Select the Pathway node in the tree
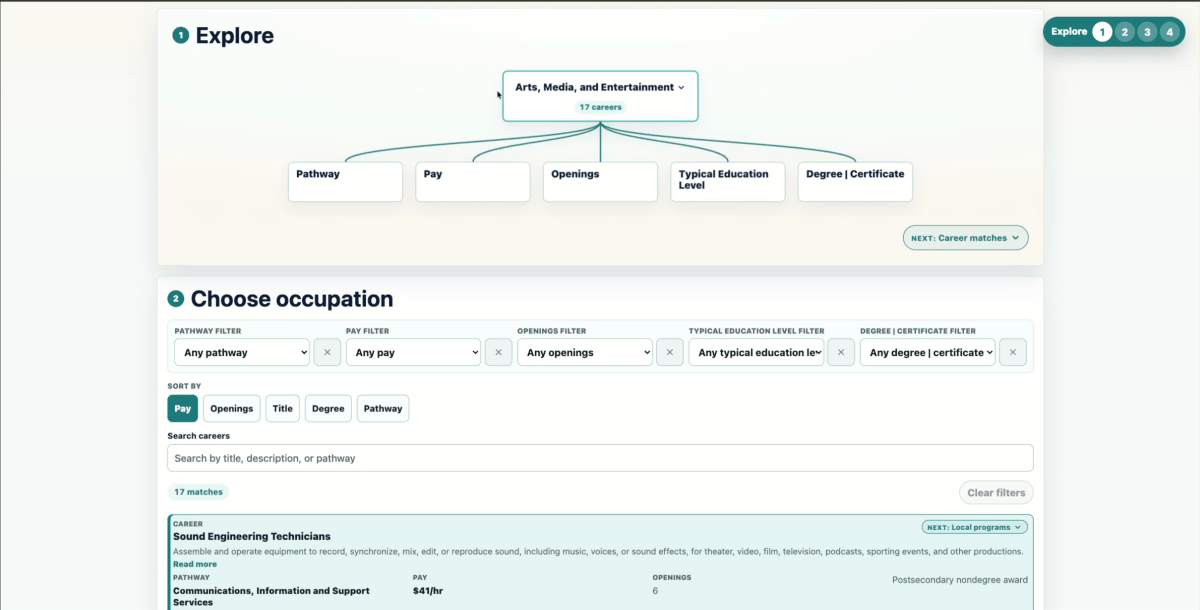1200x610 pixels. click(x=345, y=182)
